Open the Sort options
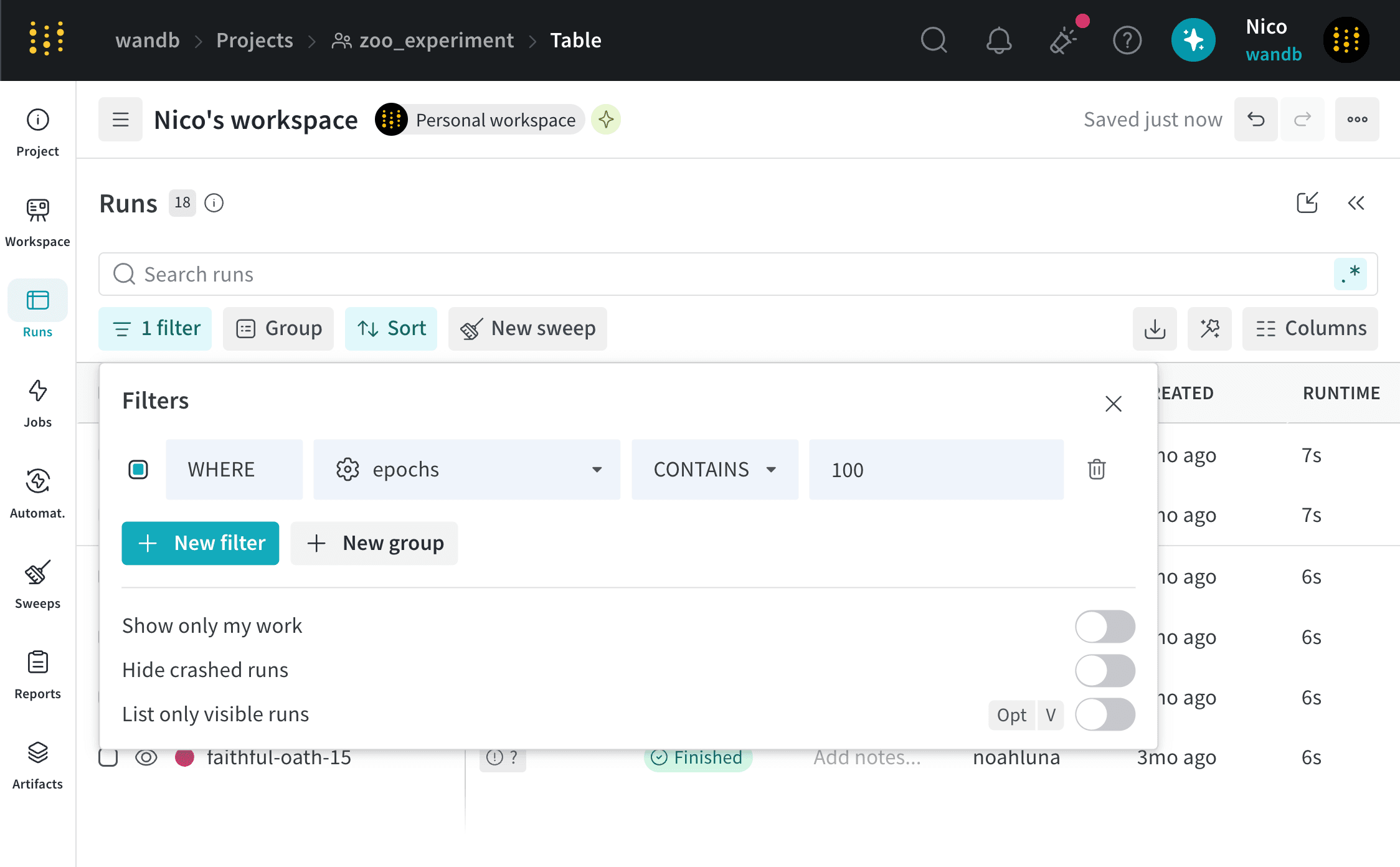Screen dimensions: 1400x867 tap(391, 328)
